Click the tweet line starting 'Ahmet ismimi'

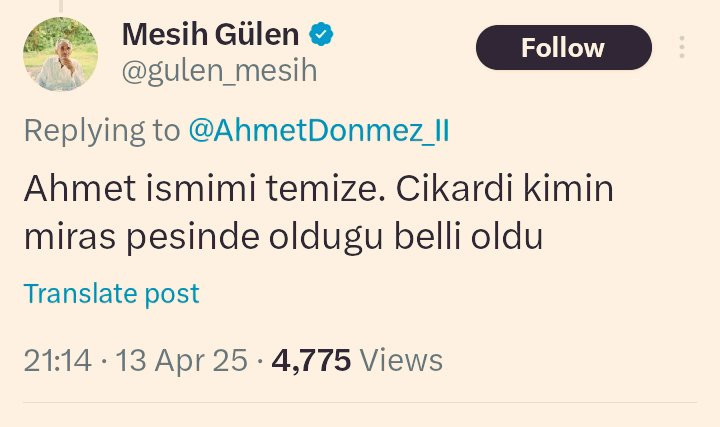(319, 188)
